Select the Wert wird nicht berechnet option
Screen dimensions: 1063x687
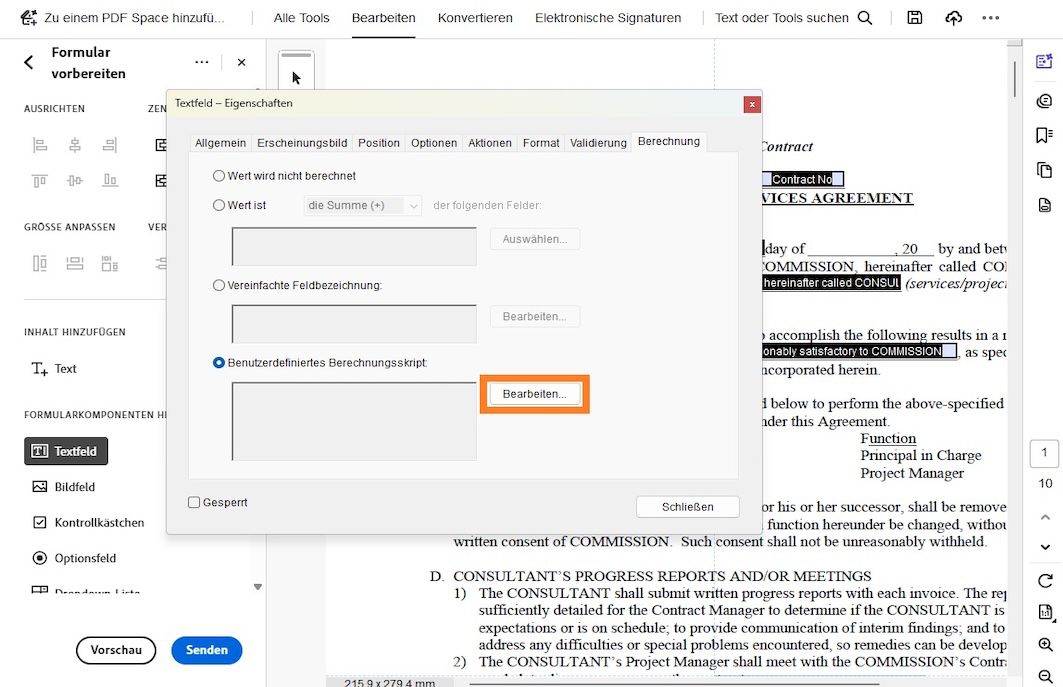(x=218, y=175)
